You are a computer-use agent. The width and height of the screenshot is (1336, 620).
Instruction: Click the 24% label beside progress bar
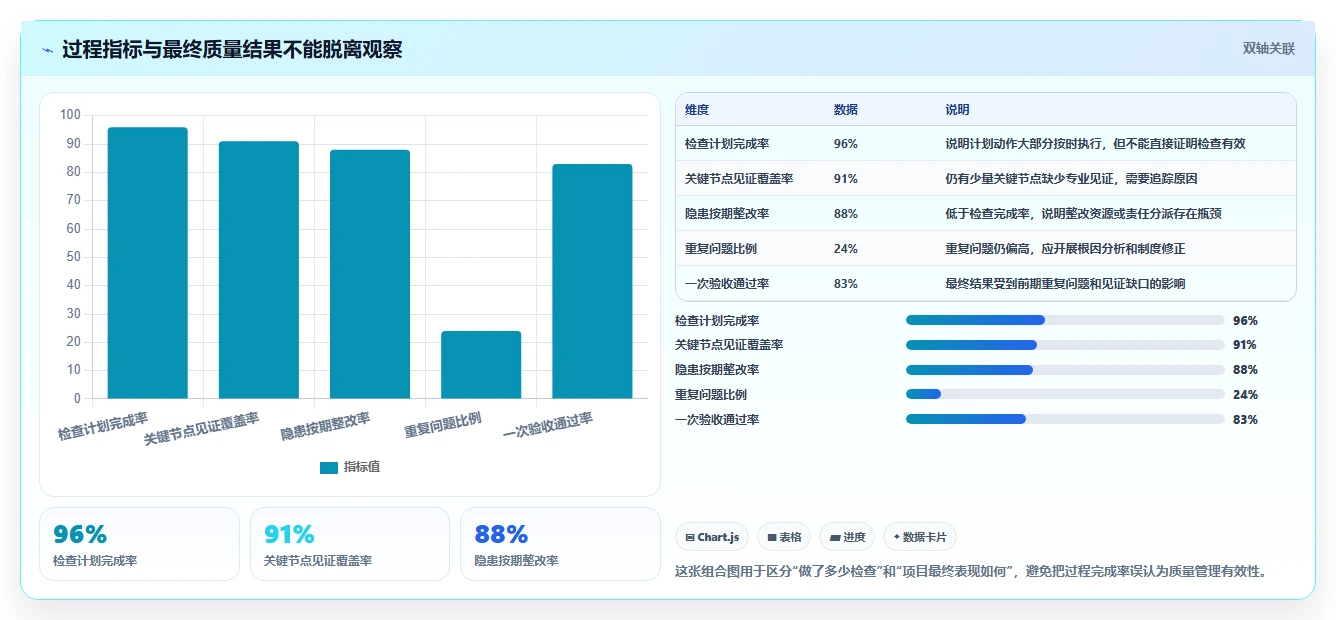coord(1245,394)
